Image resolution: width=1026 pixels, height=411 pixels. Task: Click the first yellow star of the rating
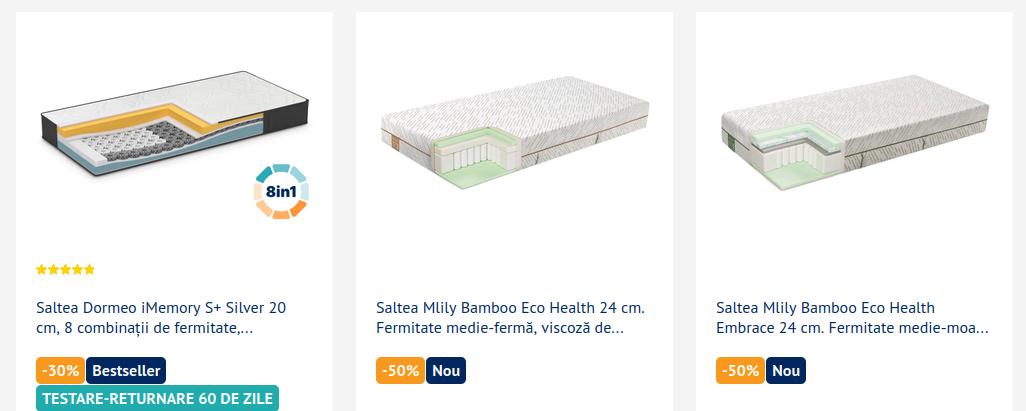(41, 270)
